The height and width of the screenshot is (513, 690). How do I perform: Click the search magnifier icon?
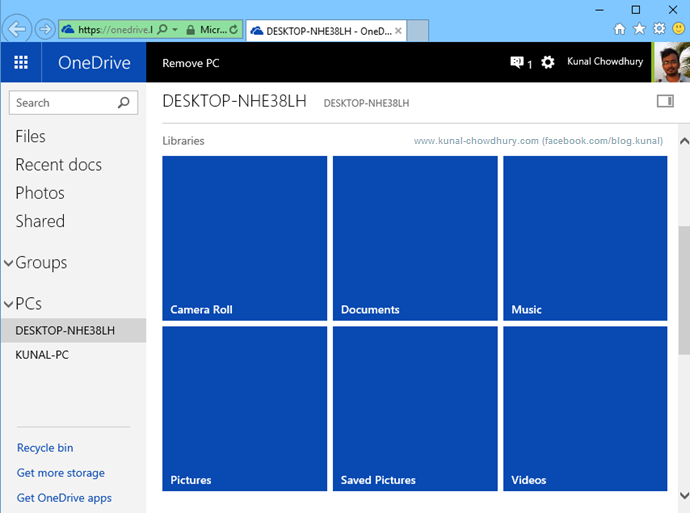tap(124, 103)
